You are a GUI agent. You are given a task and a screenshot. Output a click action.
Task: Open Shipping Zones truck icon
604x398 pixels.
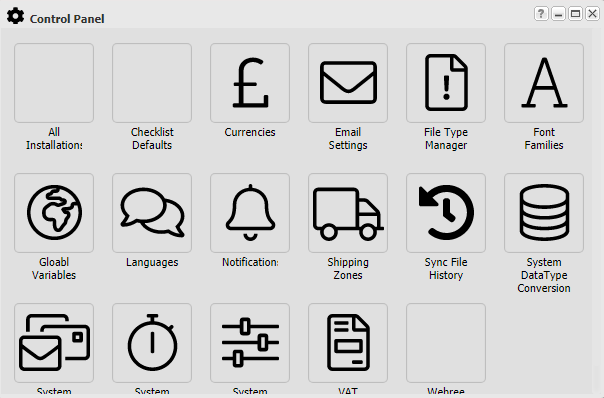[x=348, y=213]
